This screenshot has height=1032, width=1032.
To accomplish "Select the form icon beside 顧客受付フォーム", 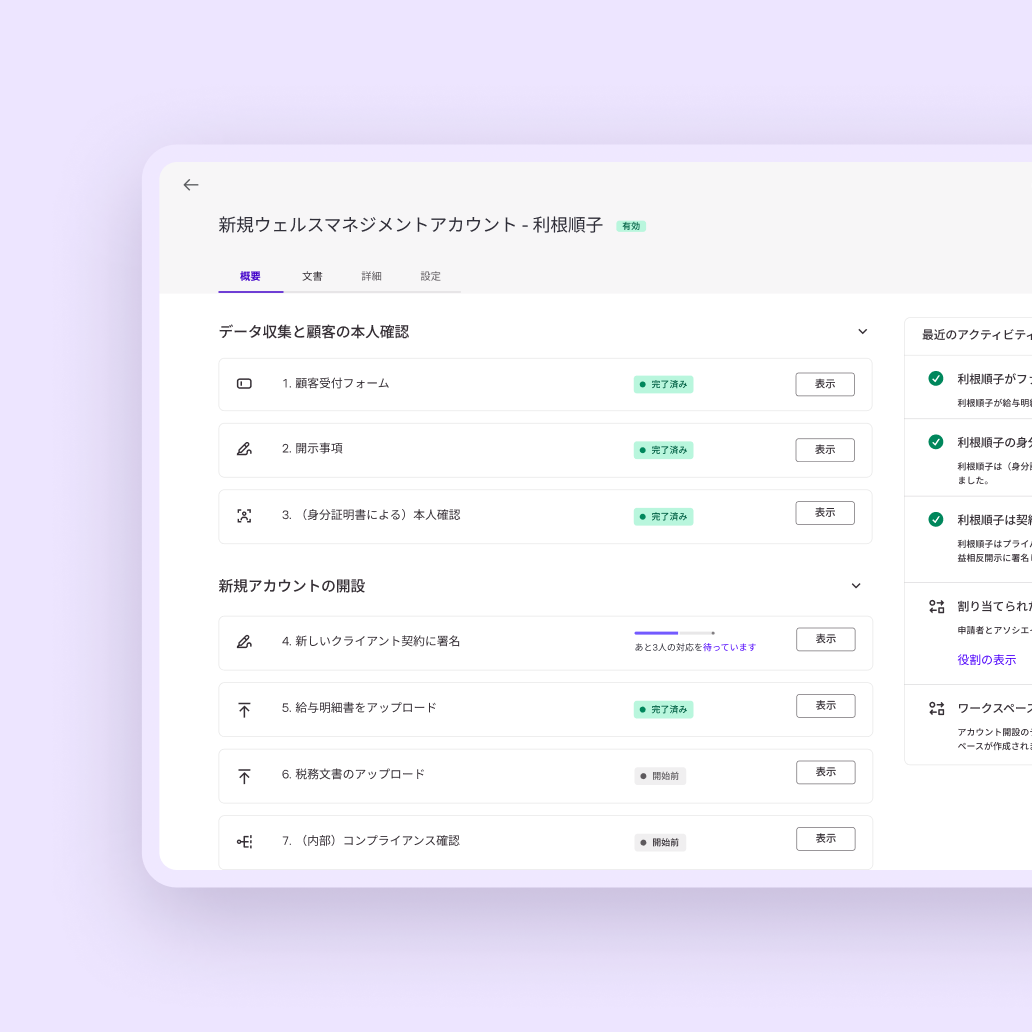I will pyautogui.click(x=246, y=384).
